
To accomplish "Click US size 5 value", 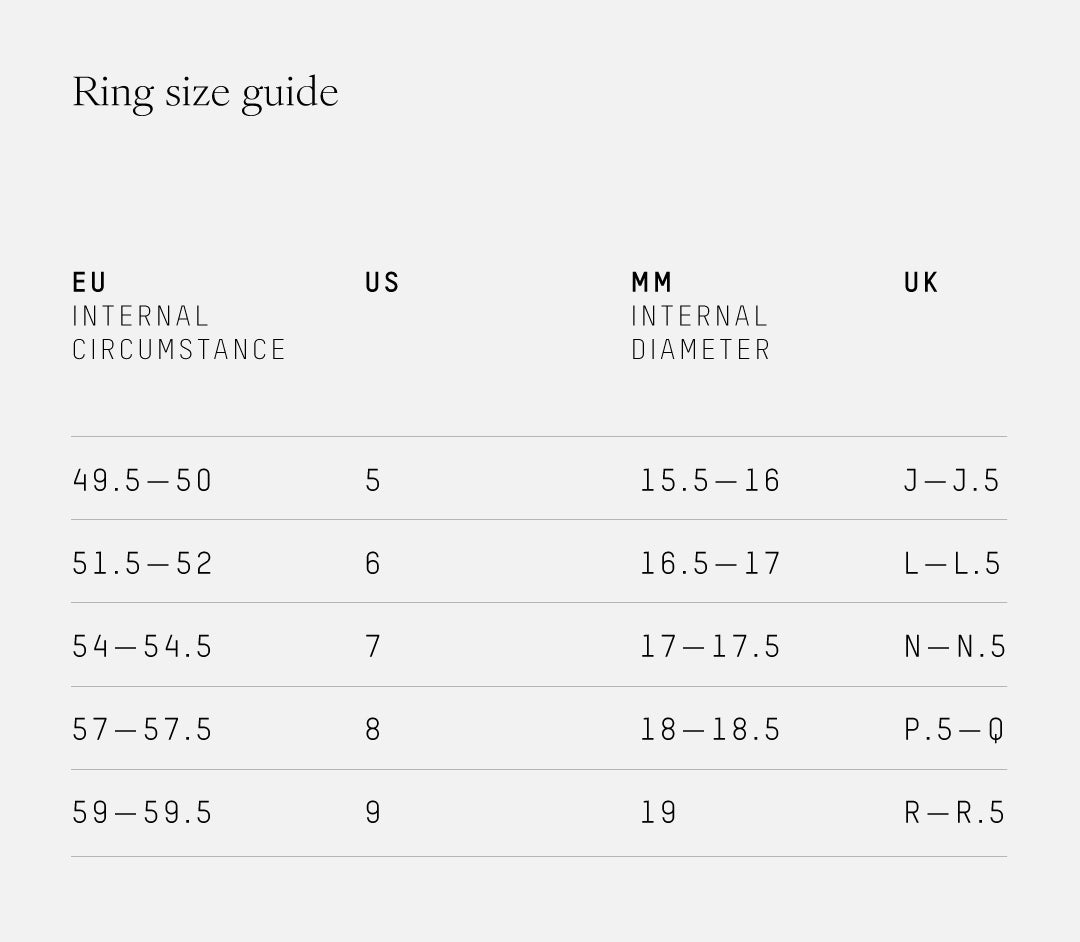I will click(373, 481).
